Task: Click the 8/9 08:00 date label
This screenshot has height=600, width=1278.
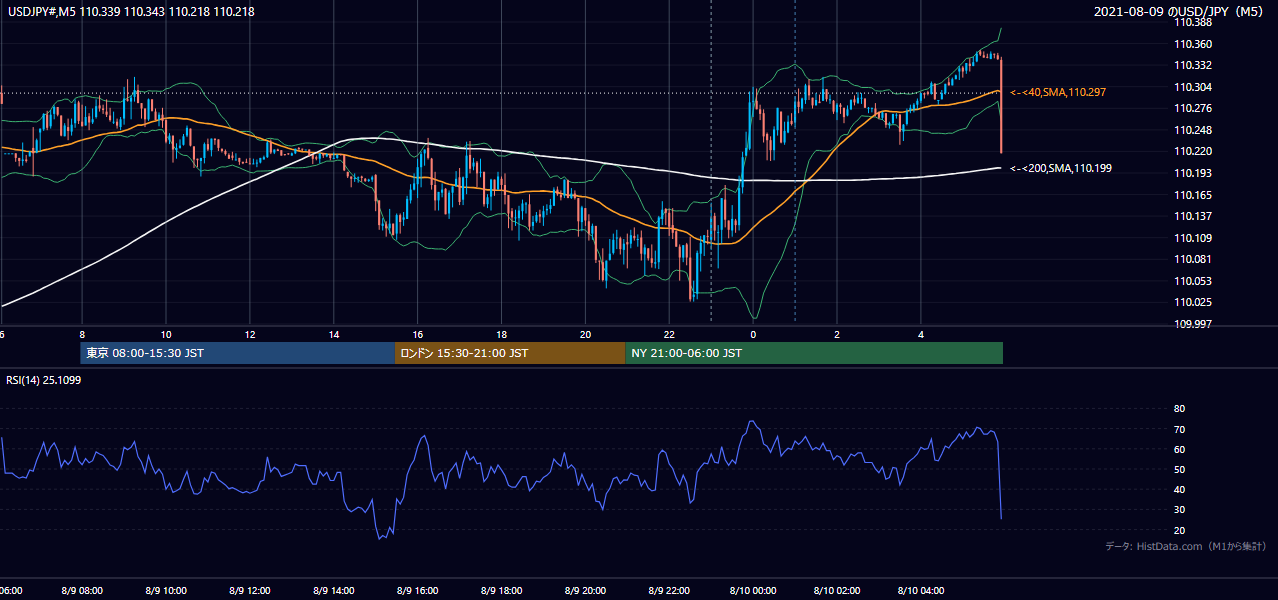Action: 84,590
